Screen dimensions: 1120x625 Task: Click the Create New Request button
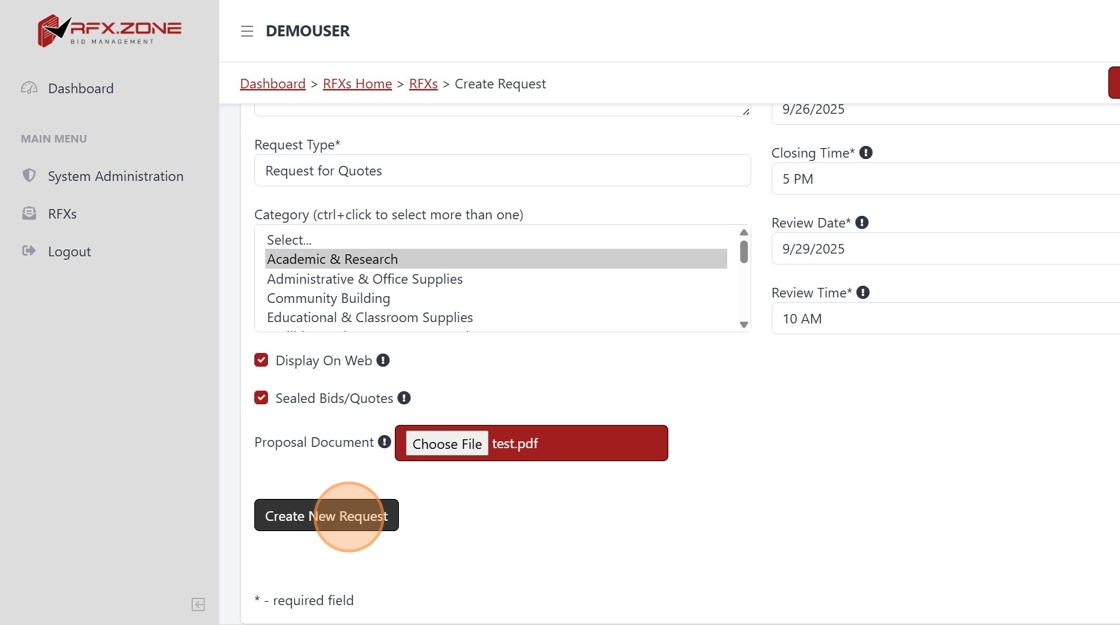coord(326,516)
